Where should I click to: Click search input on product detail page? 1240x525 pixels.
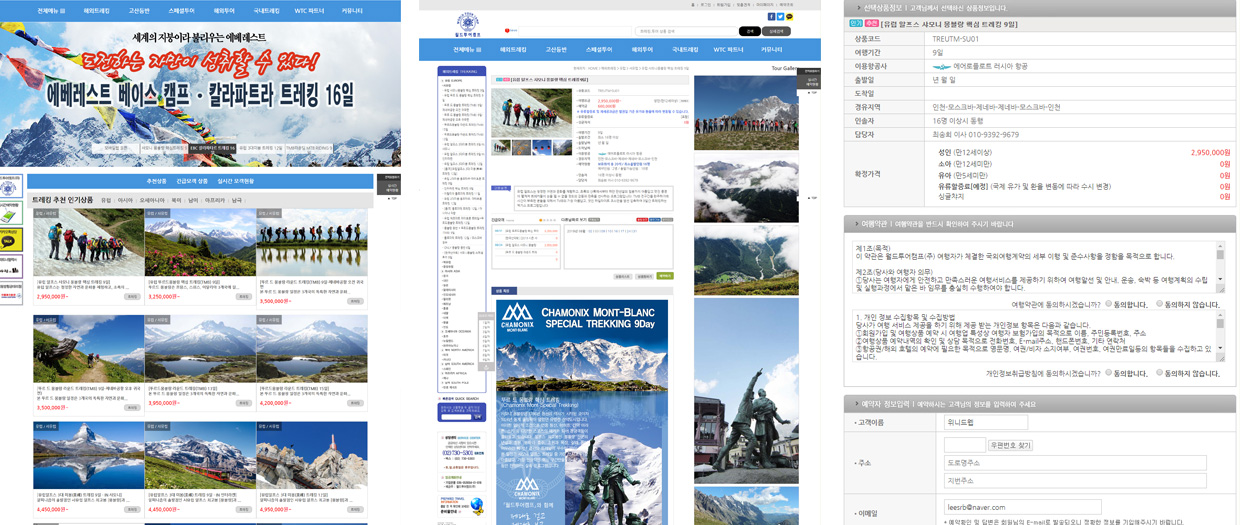[x=687, y=31]
